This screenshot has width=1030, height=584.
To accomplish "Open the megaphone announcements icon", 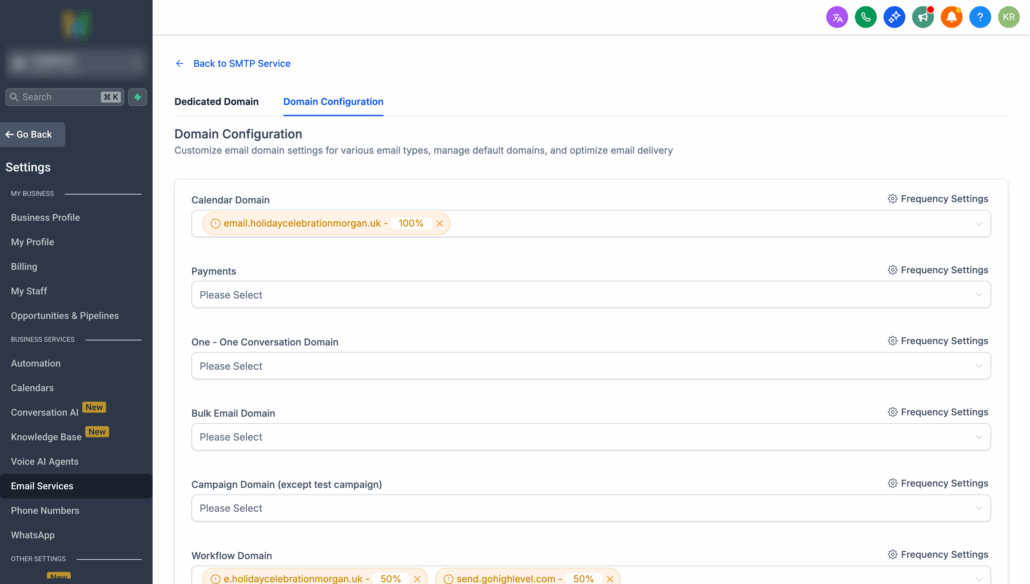I will (923, 17).
